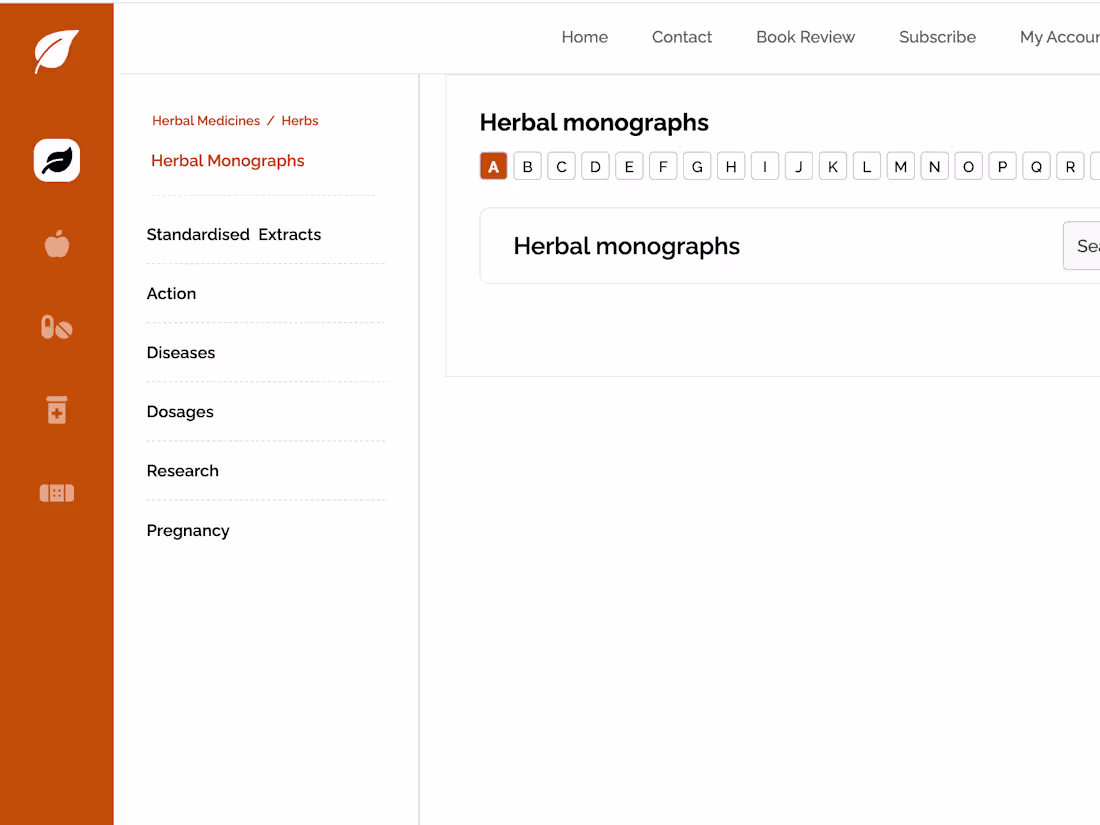Go to the Diseases section
This screenshot has height=825, width=1100.
point(181,353)
